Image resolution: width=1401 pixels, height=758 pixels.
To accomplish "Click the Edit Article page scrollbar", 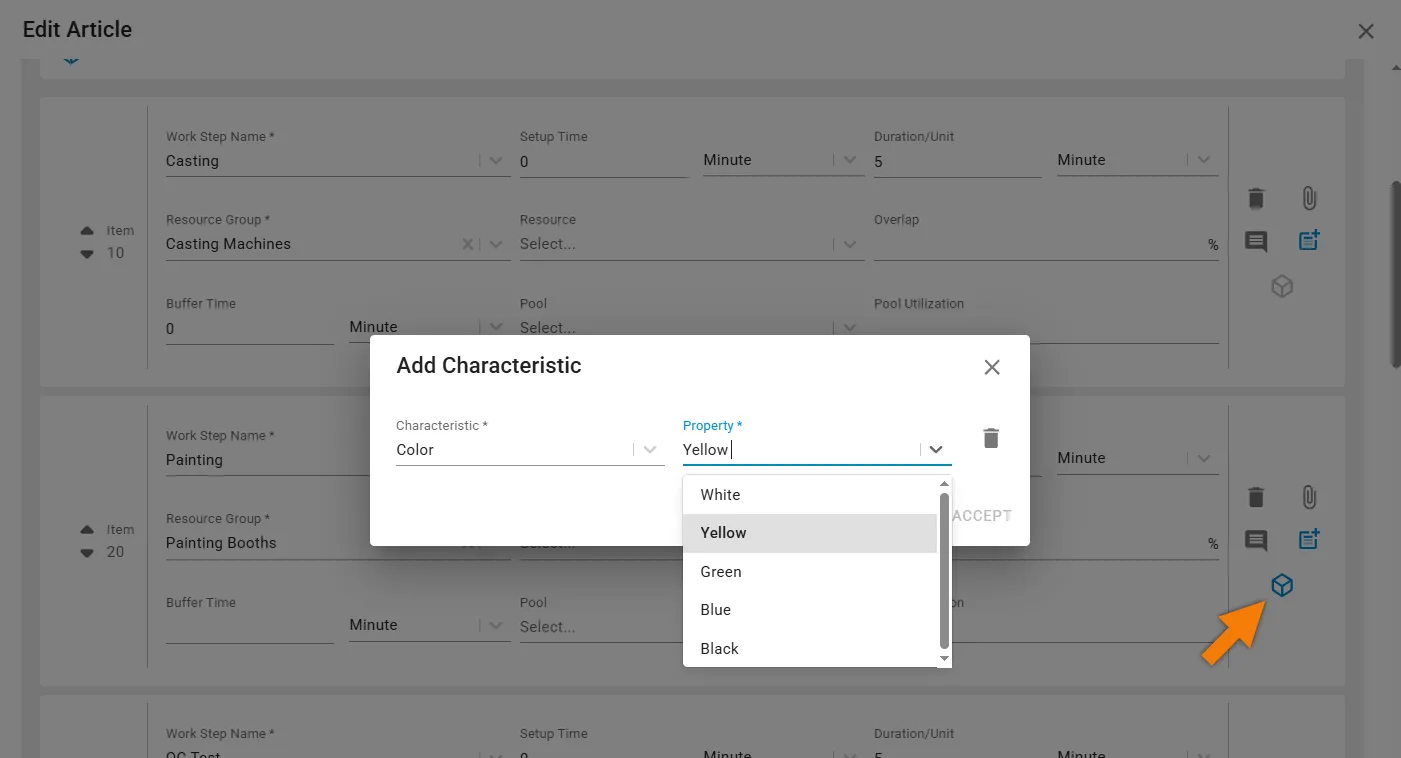I will pyautogui.click(x=1395, y=274).
